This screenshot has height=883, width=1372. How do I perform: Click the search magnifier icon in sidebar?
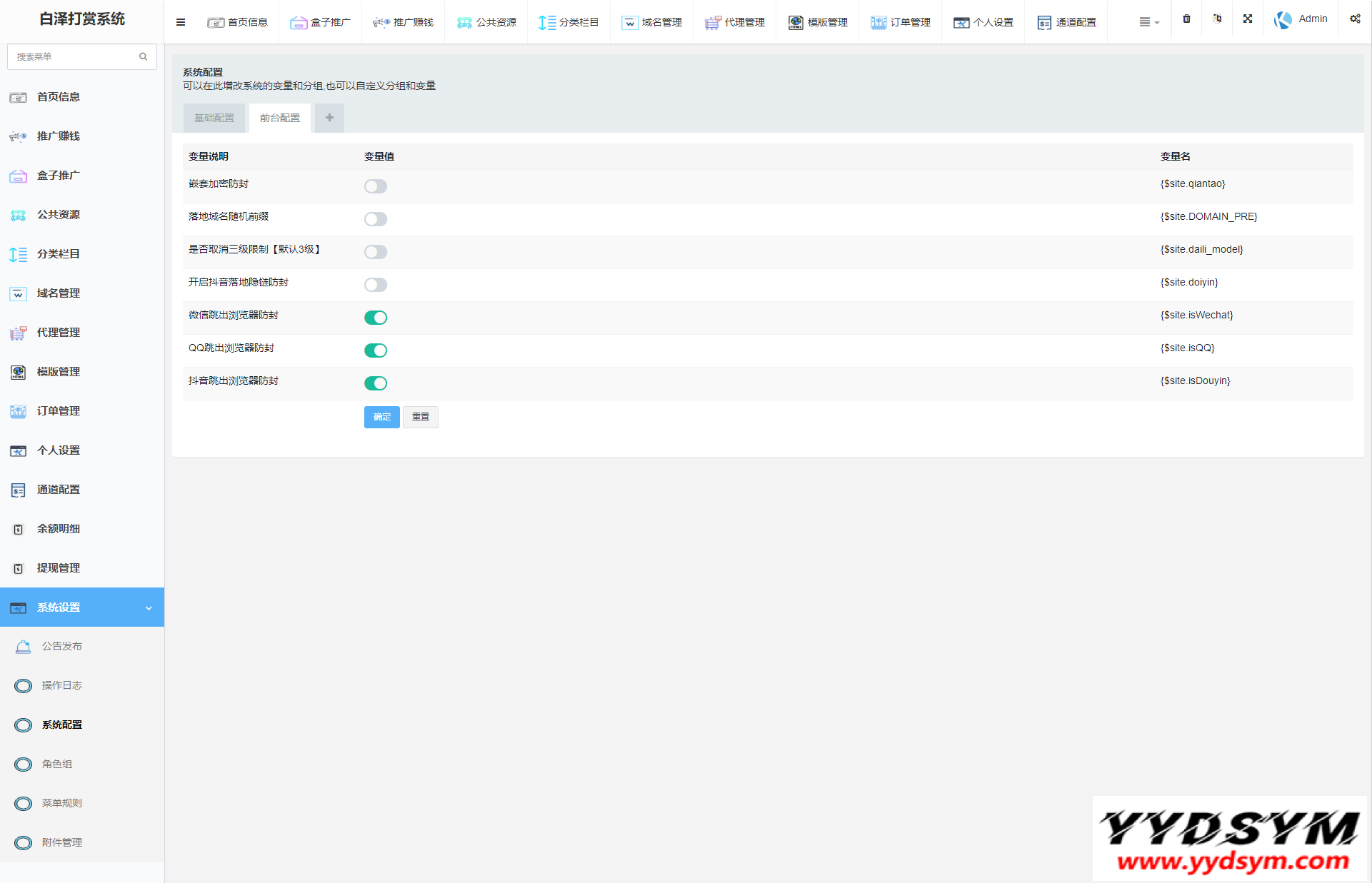click(144, 56)
